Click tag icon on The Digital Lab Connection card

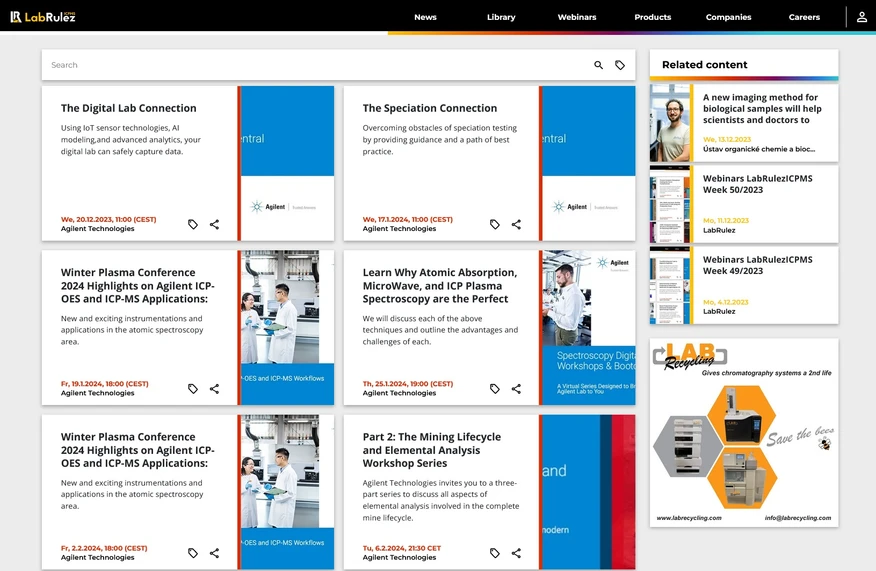point(193,224)
